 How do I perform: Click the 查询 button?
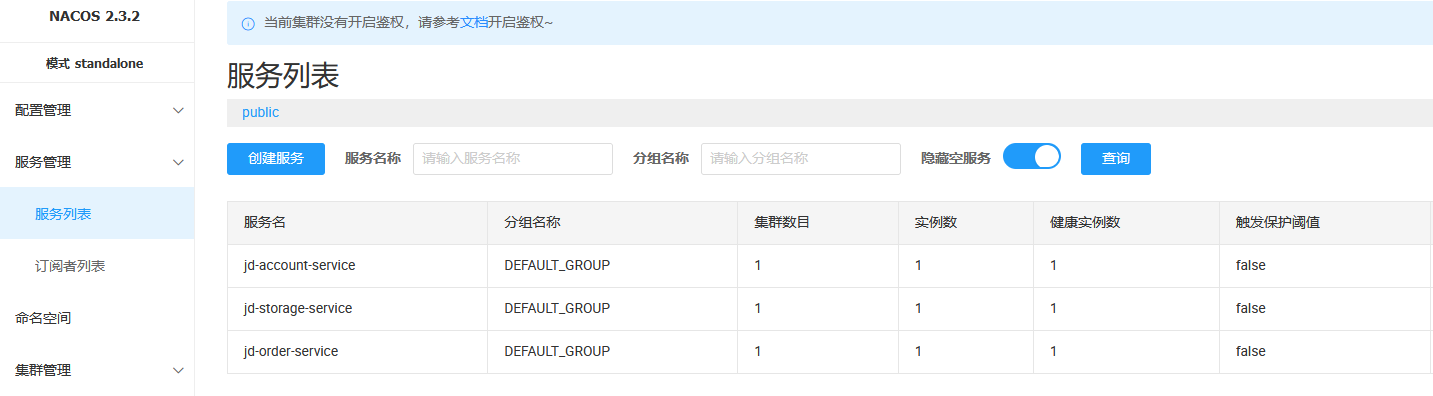[1116, 159]
